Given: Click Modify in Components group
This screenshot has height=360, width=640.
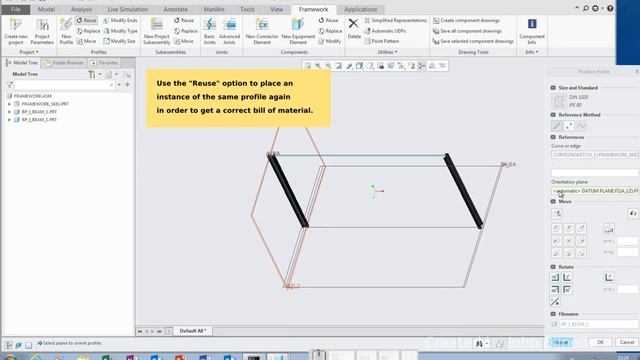Looking at the screenshot, I should coord(329,41).
